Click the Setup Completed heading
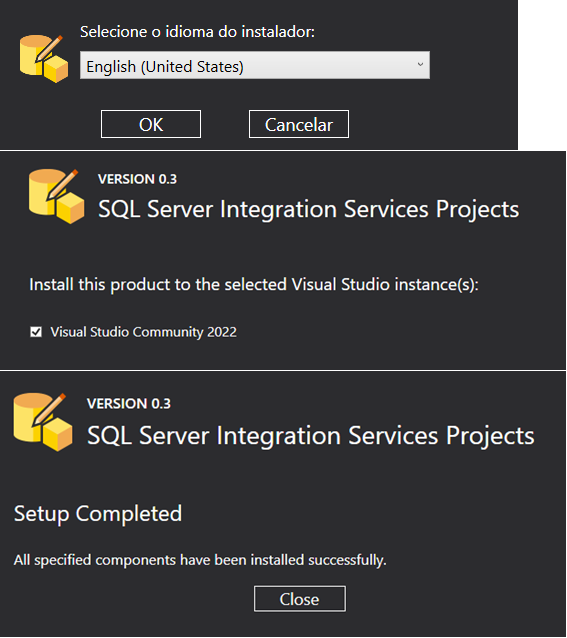Image resolution: width=567 pixels, height=638 pixels. (x=98, y=513)
